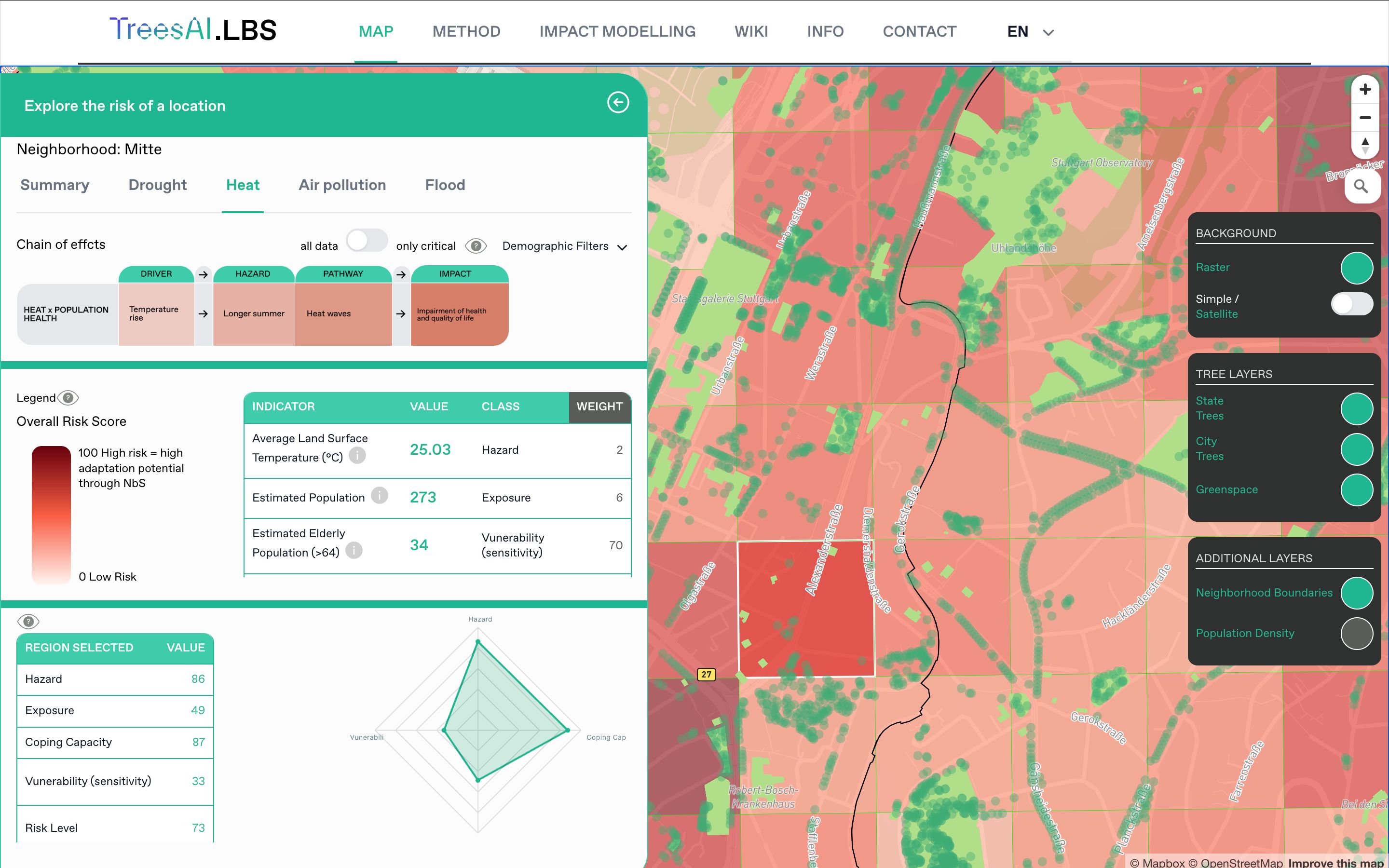Click the arrow between Driver and Hazard
1389x868 pixels.
click(x=203, y=274)
